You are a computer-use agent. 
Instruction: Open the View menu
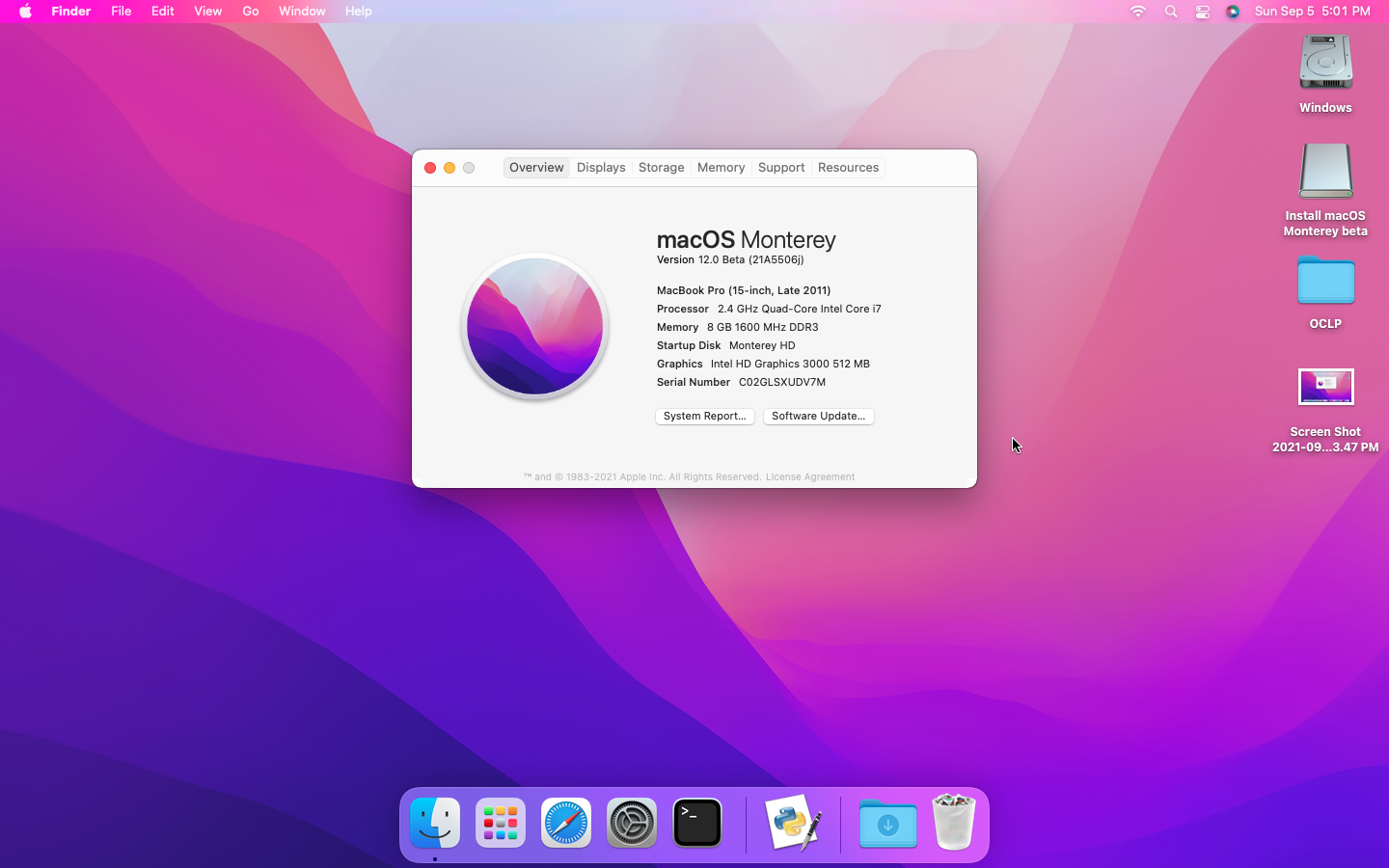[207, 12]
